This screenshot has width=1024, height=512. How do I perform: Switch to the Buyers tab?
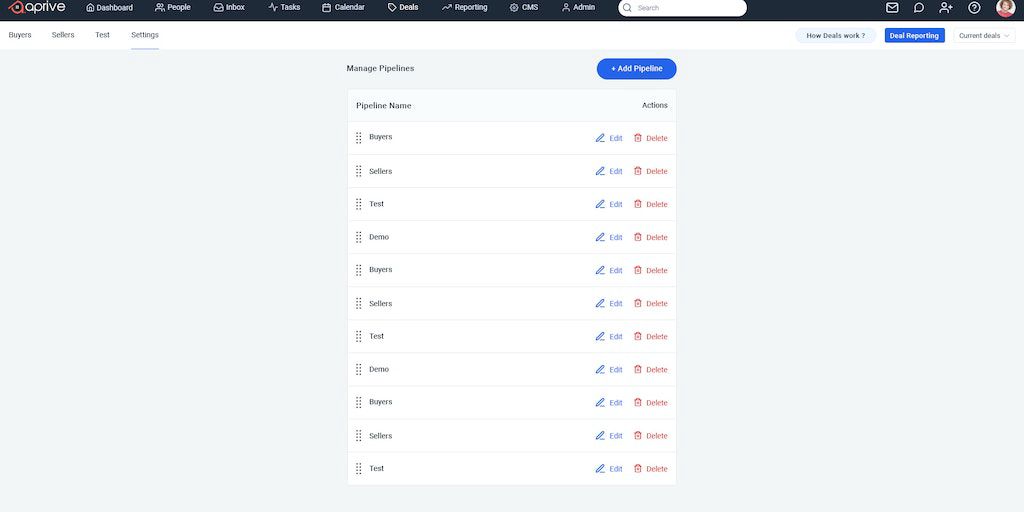click(20, 35)
